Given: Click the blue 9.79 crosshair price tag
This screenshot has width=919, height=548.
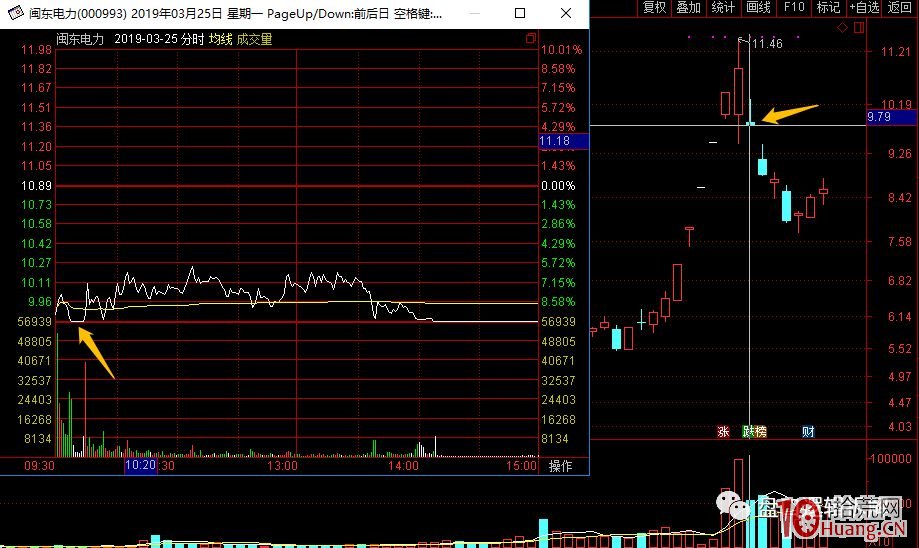Looking at the screenshot, I should pyautogui.click(x=891, y=117).
